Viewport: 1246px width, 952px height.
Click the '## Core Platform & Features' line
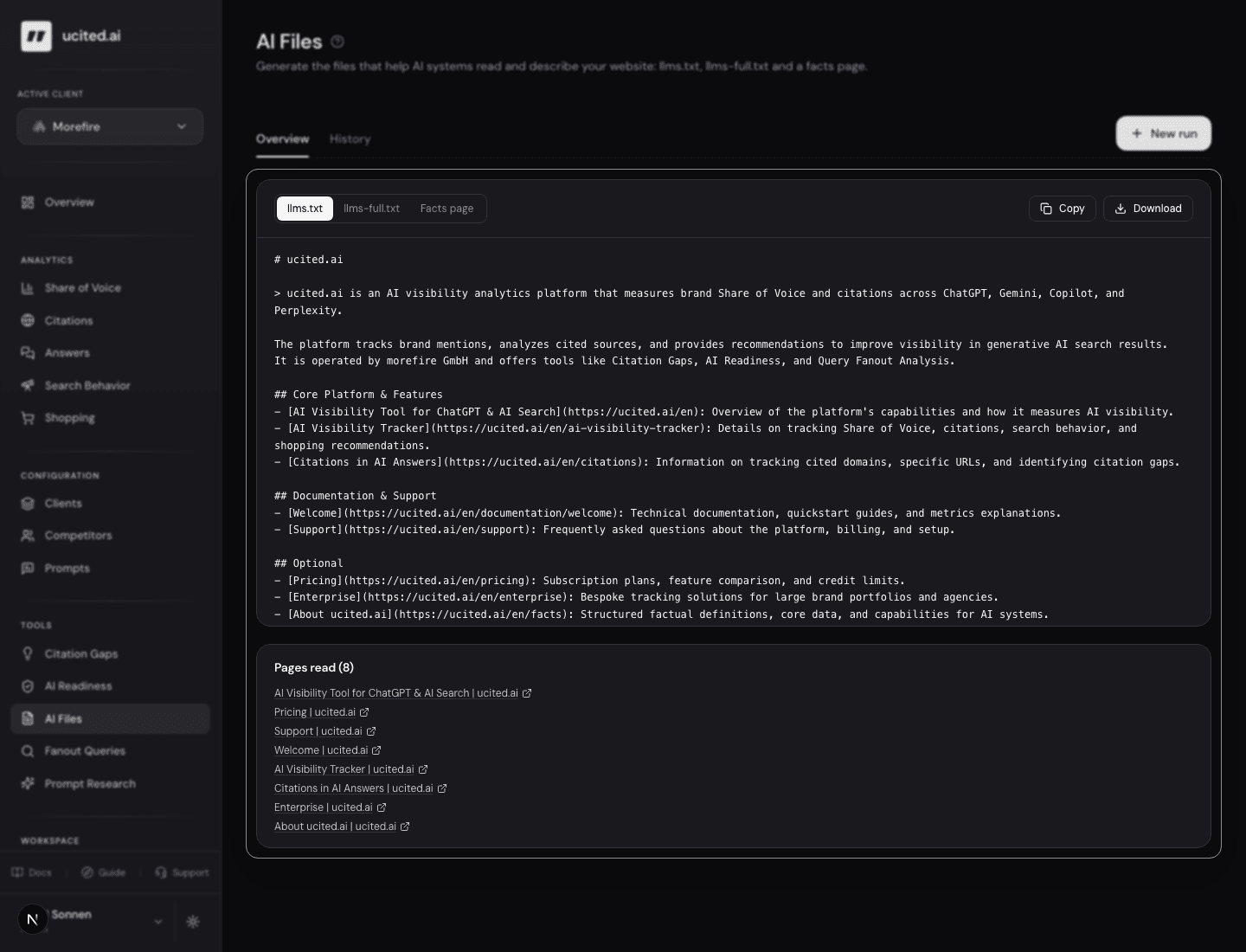(x=358, y=395)
